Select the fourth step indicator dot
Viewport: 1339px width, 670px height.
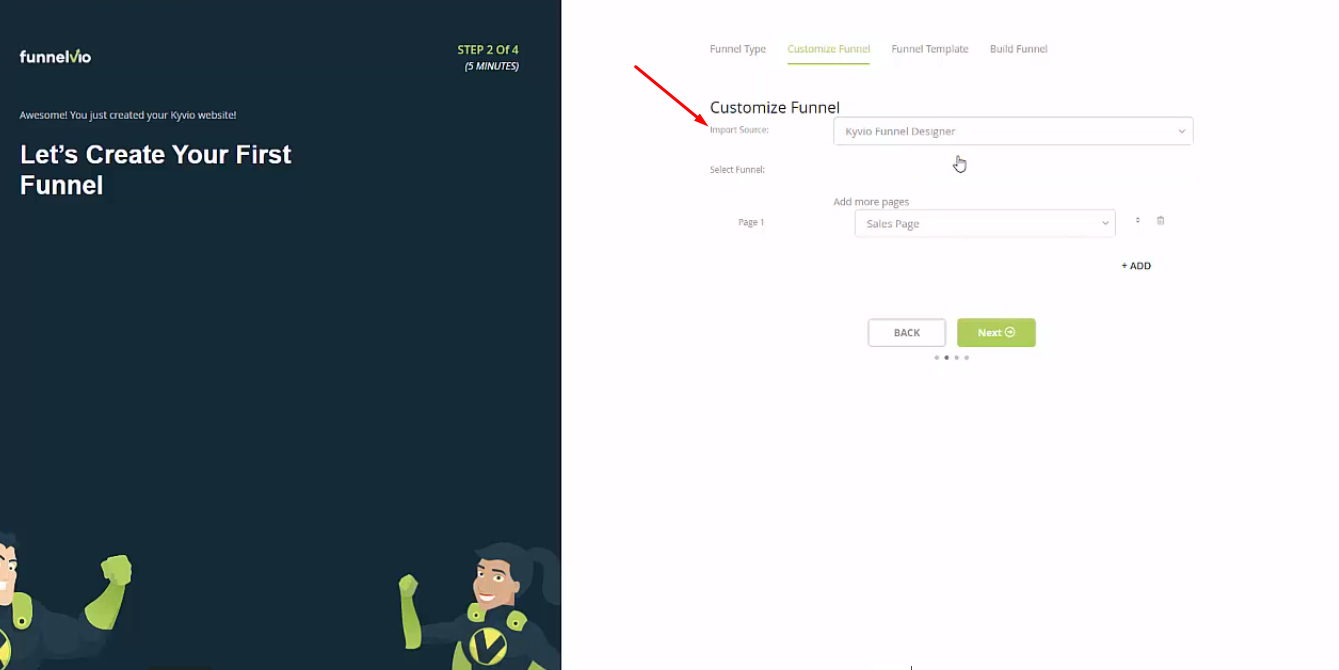[x=966, y=357]
